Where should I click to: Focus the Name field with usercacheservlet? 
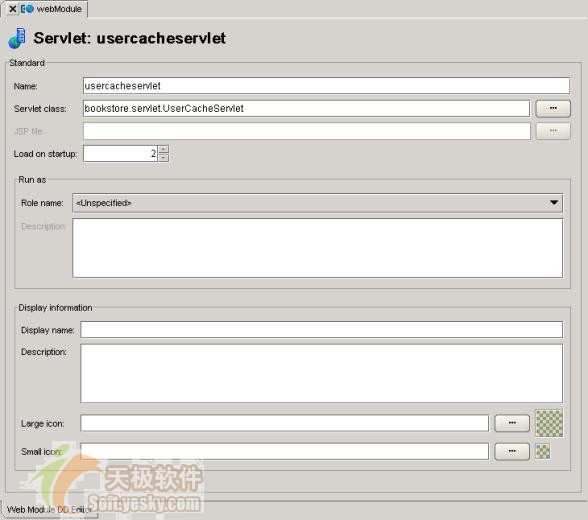[326, 86]
